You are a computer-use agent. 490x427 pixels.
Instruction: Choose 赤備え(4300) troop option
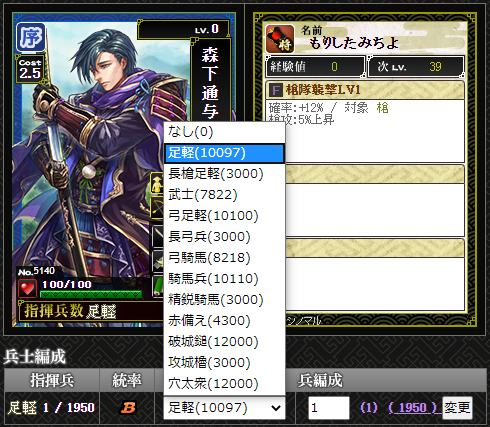pyautogui.click(x=224, y=321)
